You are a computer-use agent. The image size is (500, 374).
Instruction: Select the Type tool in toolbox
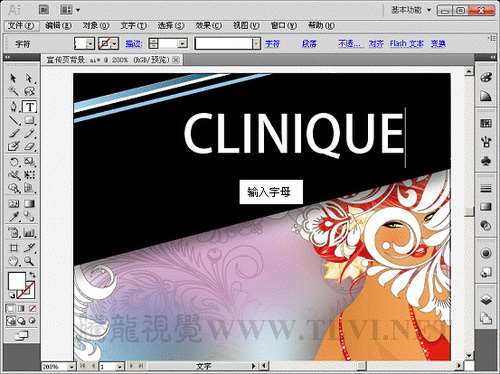[30, 107]
